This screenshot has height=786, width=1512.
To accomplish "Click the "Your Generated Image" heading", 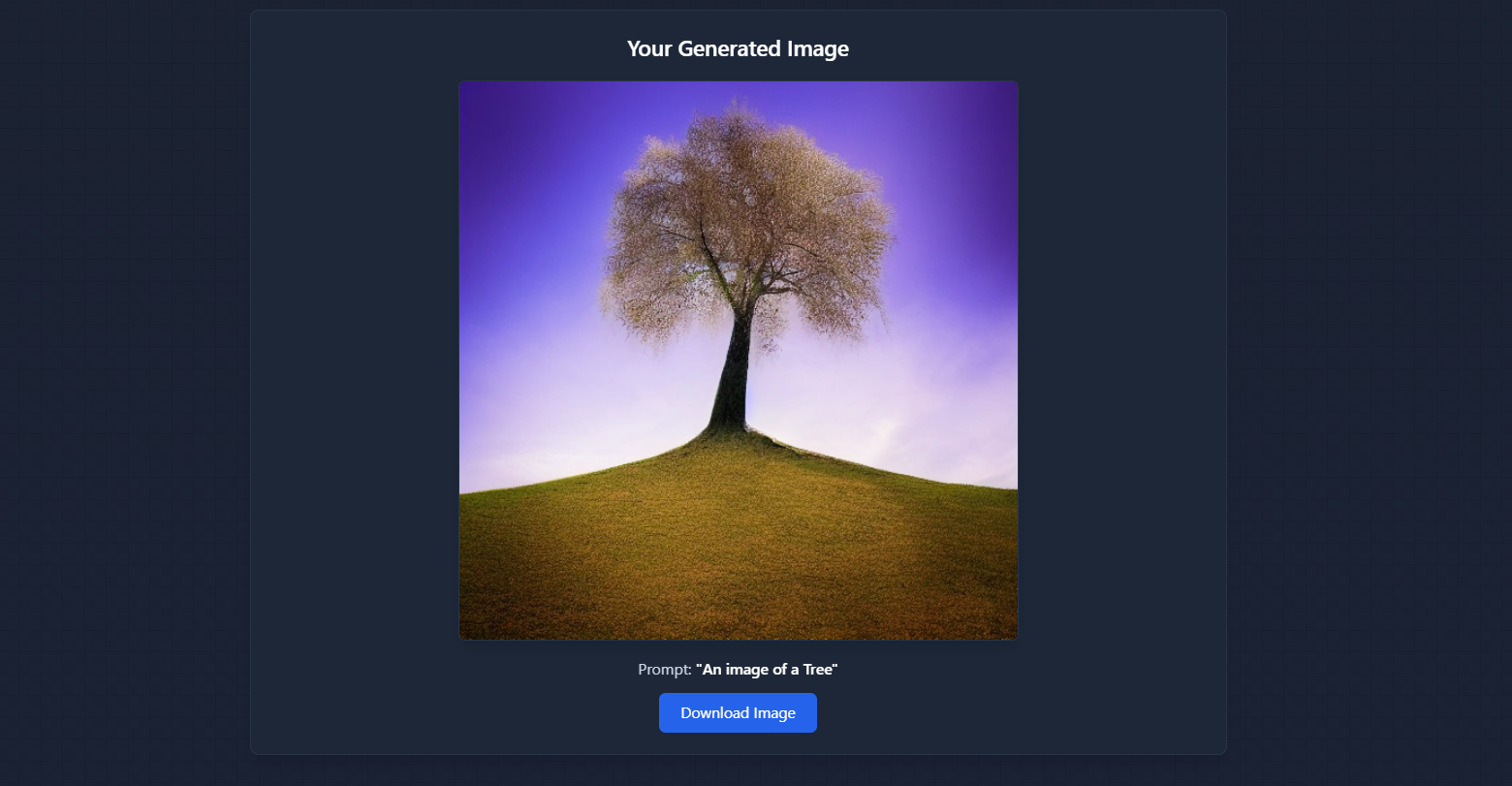I will (x=738, y=48).
